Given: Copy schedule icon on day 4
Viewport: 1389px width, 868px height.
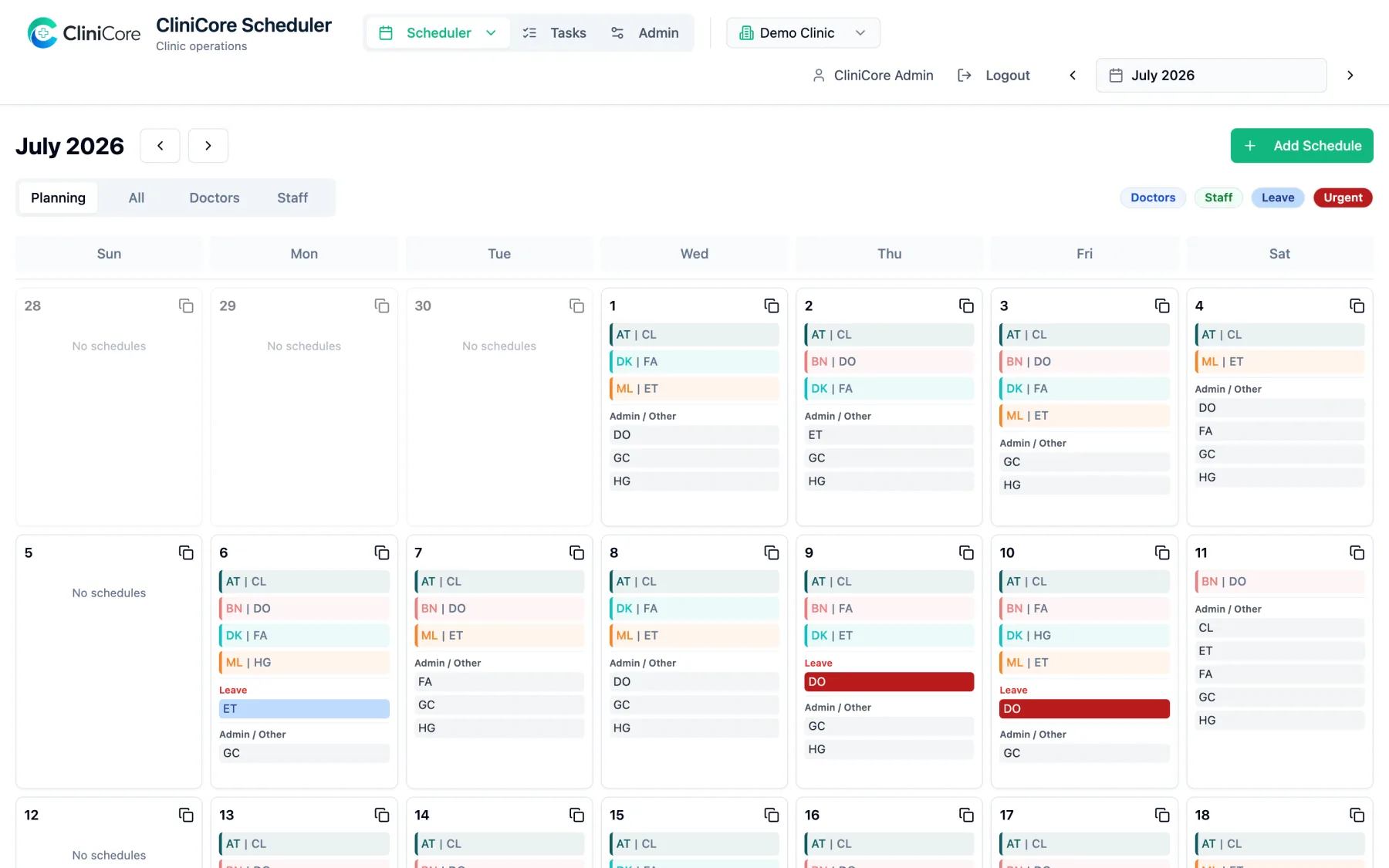Looking at the screenshot, I should [1357, 306].
